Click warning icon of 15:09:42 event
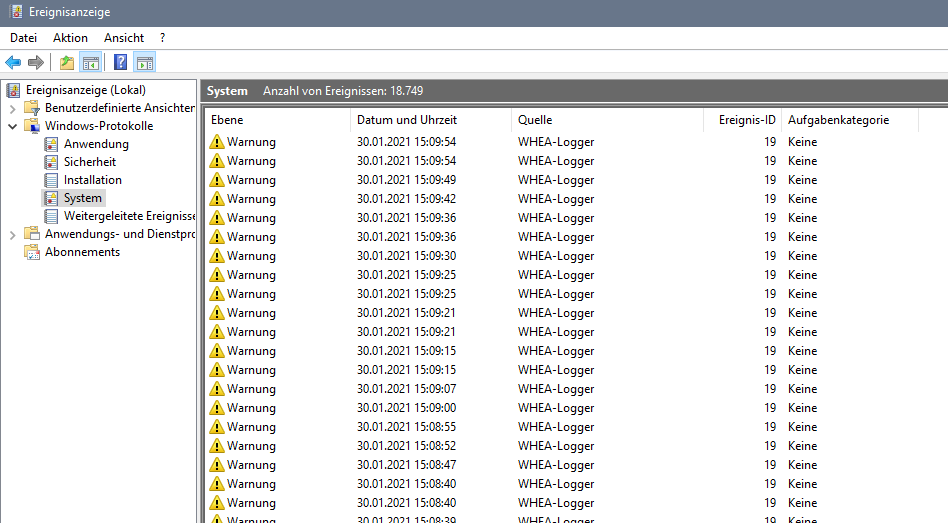The image size is (948, 523). (x=216, y=199)
